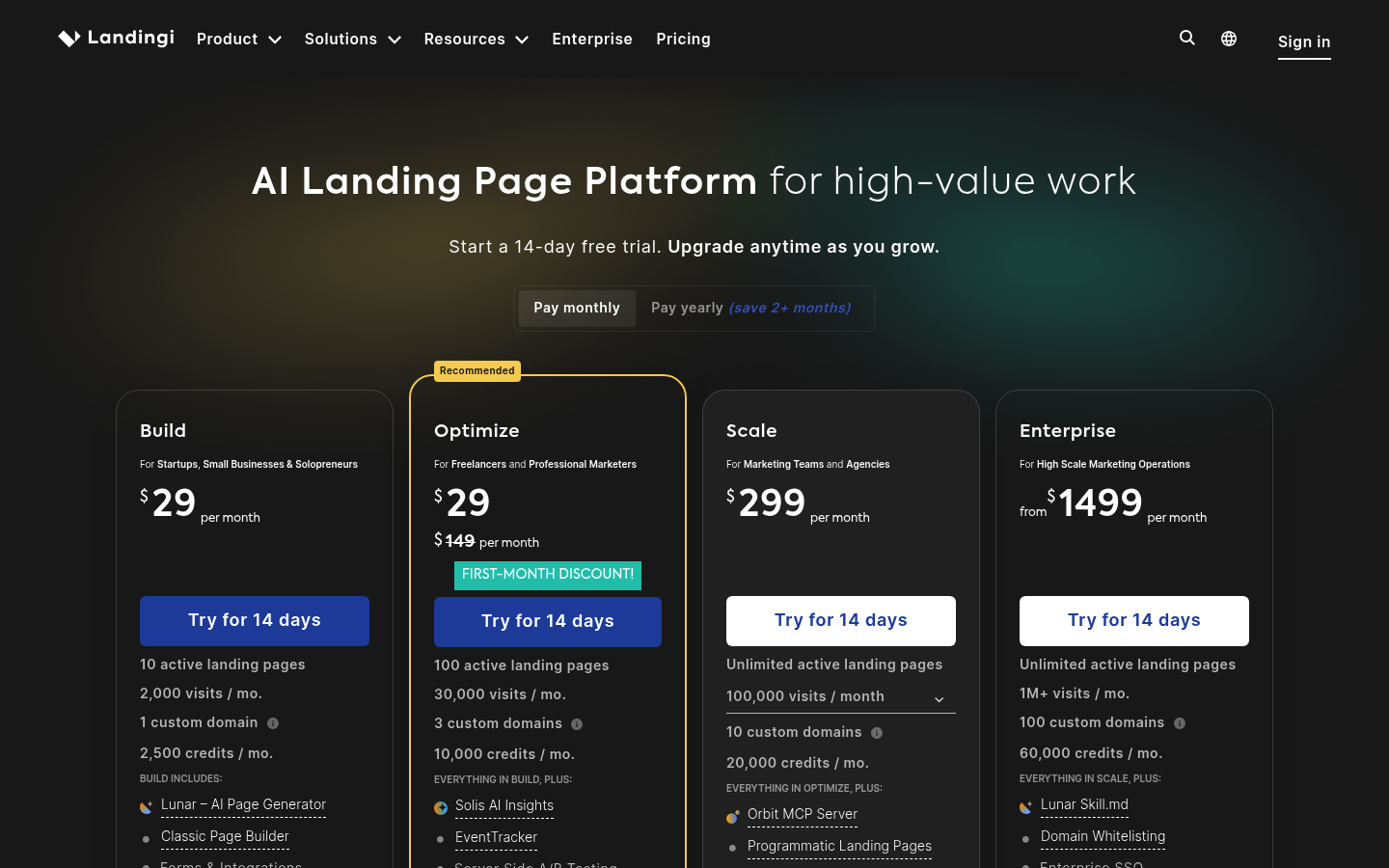Viewport: 1389px width, 868px height.
Task: Open the 100,000 visits / month dropdown
Action: pyautogui.click(x=841, y=696)
